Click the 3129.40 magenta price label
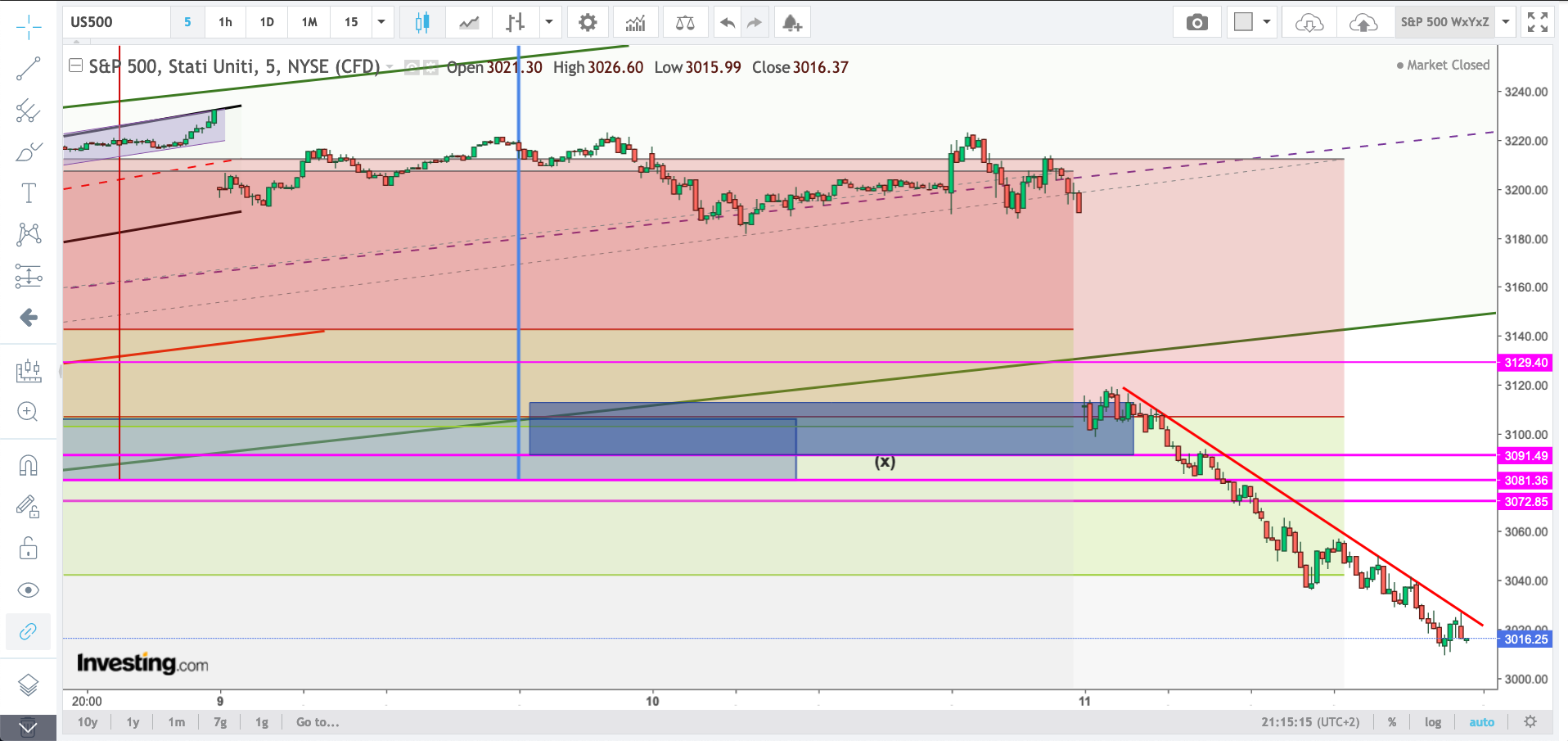Viewport: 1568px width, 741px height. pos(1525,363)
